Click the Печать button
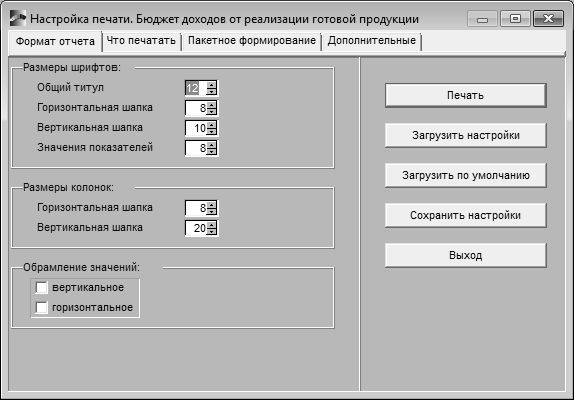The height and width of the screenshot is (400, 574). 466,96
